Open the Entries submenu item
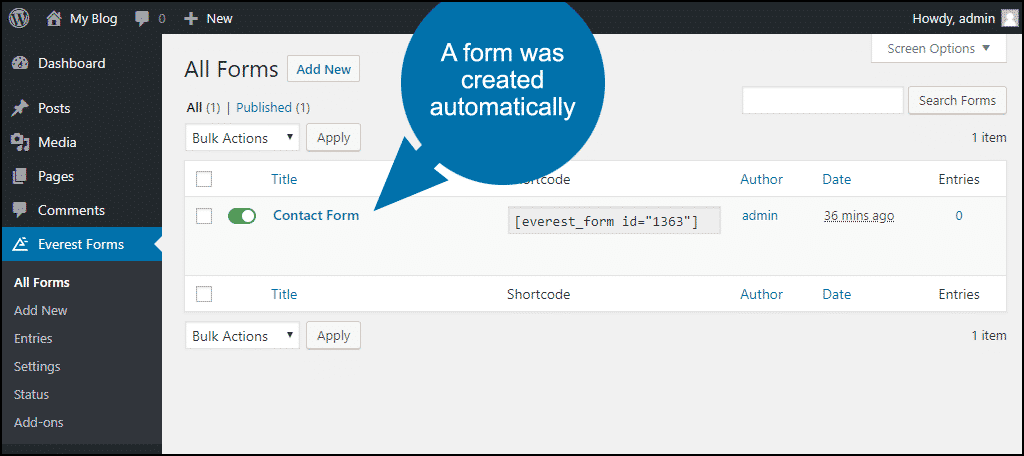1024x456 pixels. coord(33,338)
